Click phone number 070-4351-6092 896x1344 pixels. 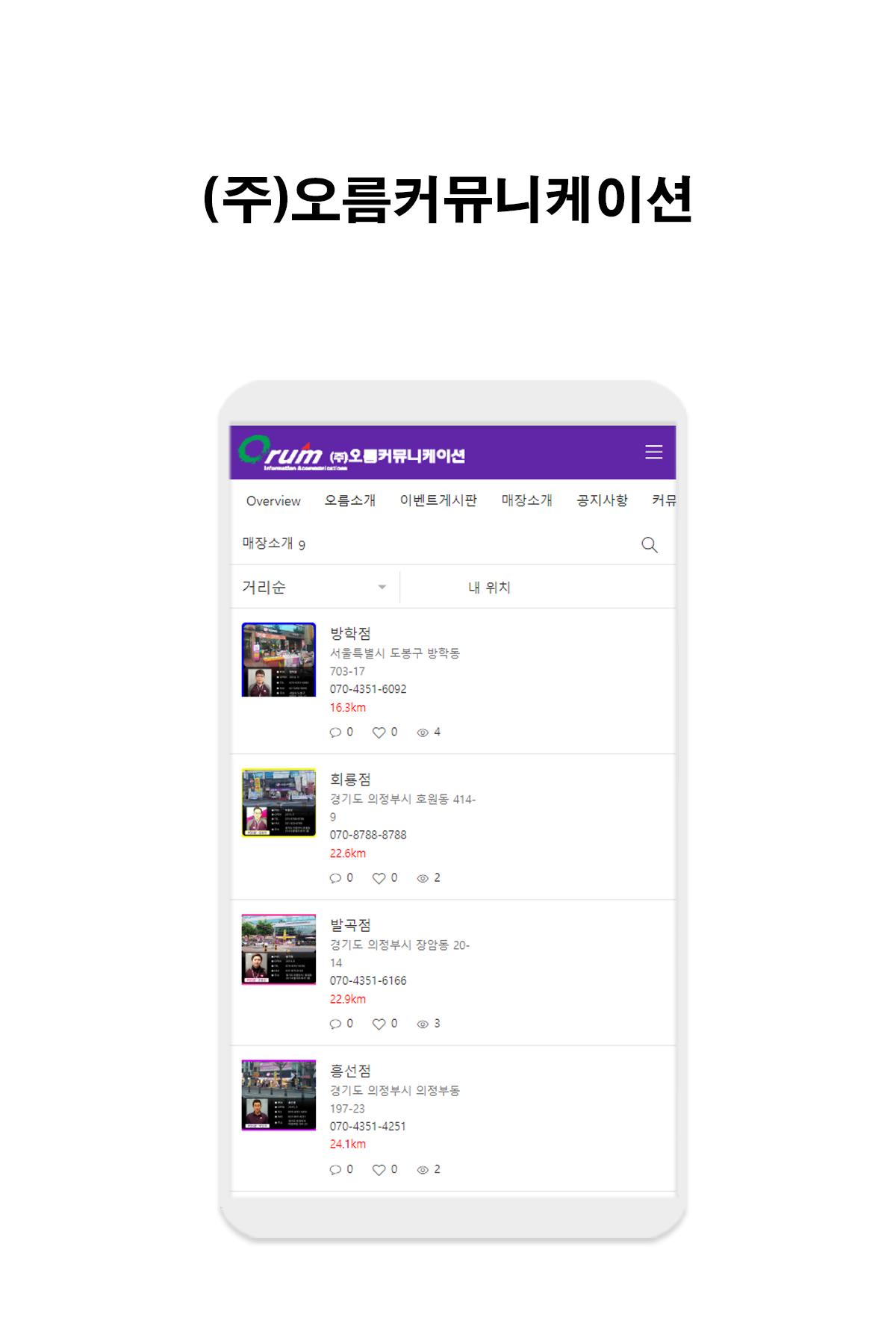[368, 689]
